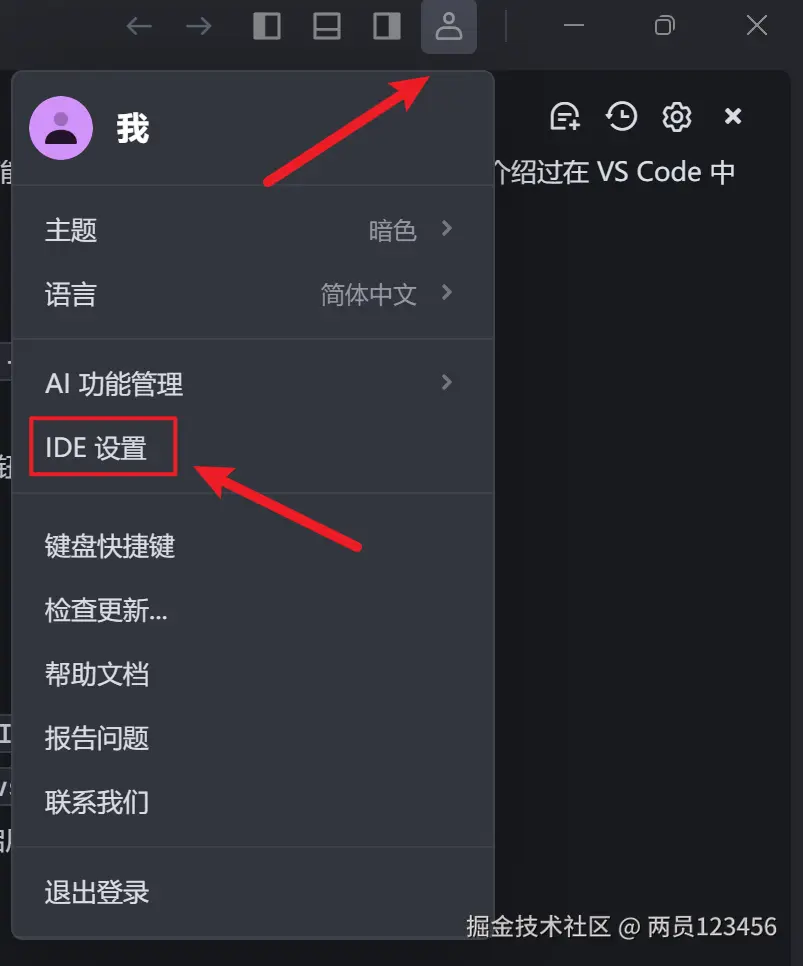Click the user profile icon in title bar
Viewport: 803px width, 966px height.
(x=449, y=26)
